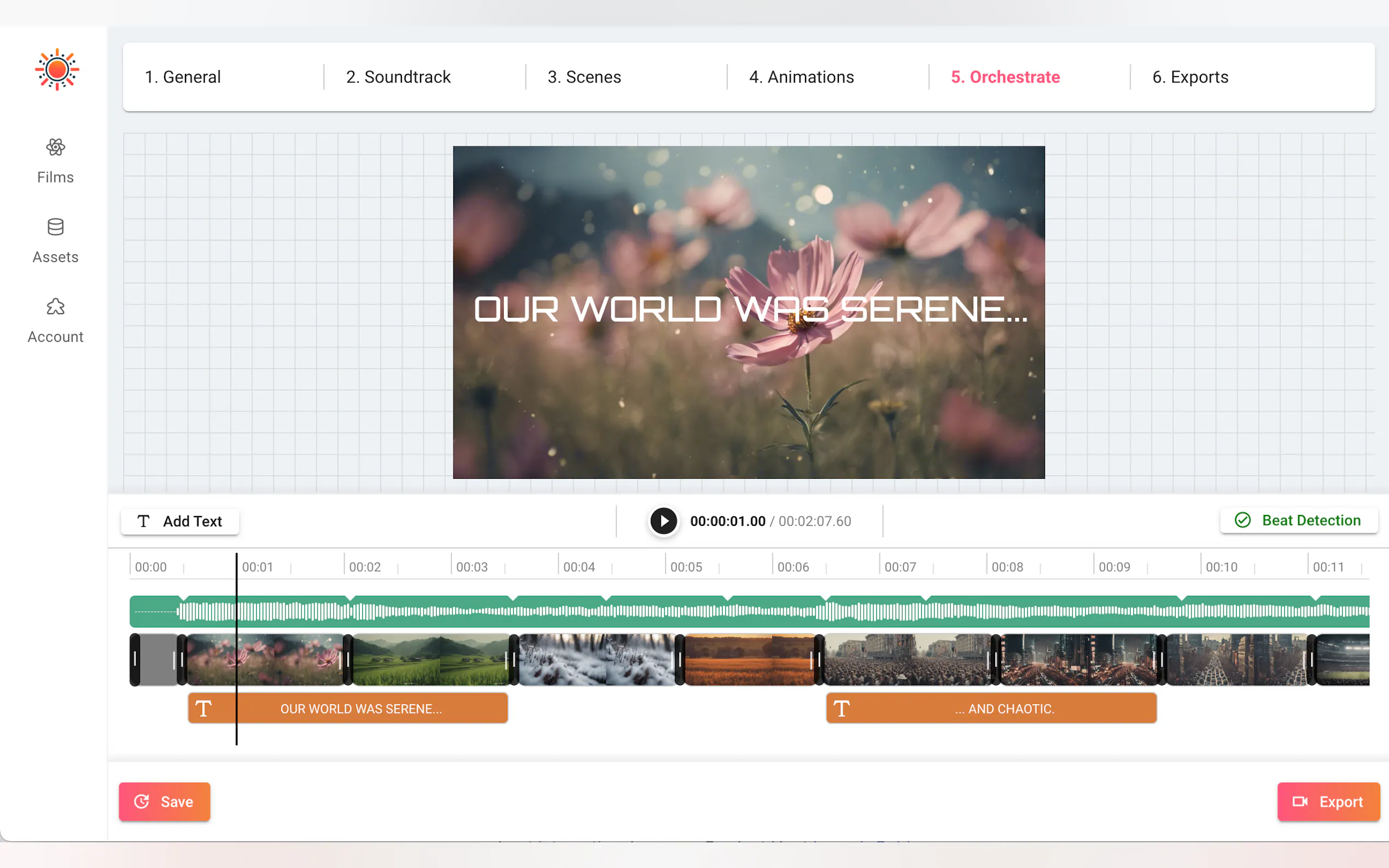1389x868 pixels.
Task: Toggle Beat Detection
Action: [x=1298, y=520]
